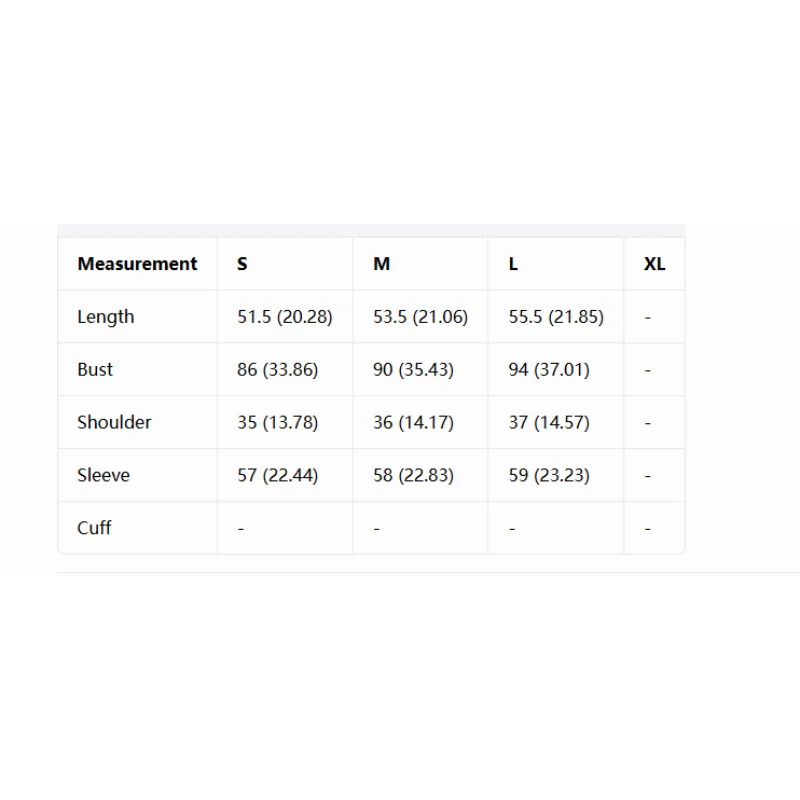The width and height of the screenshot is (800, 800).
Task: Click the Shoulder row label
Action: point(114,422)
